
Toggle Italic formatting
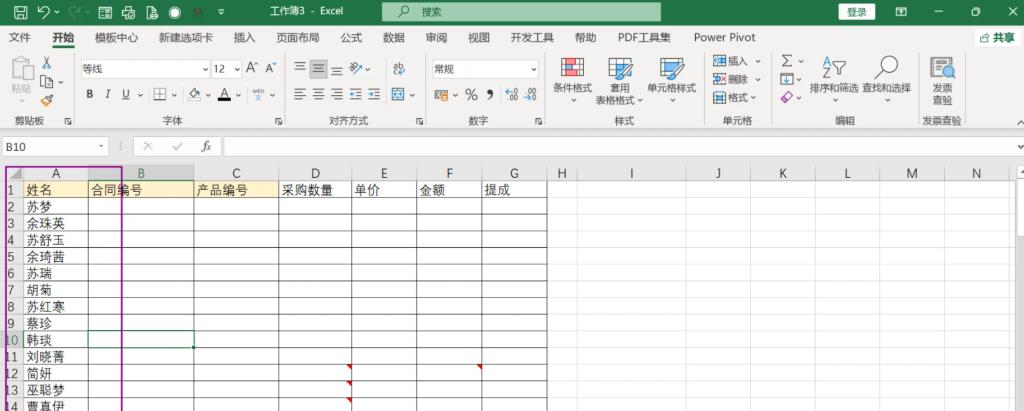pos(108,95)
